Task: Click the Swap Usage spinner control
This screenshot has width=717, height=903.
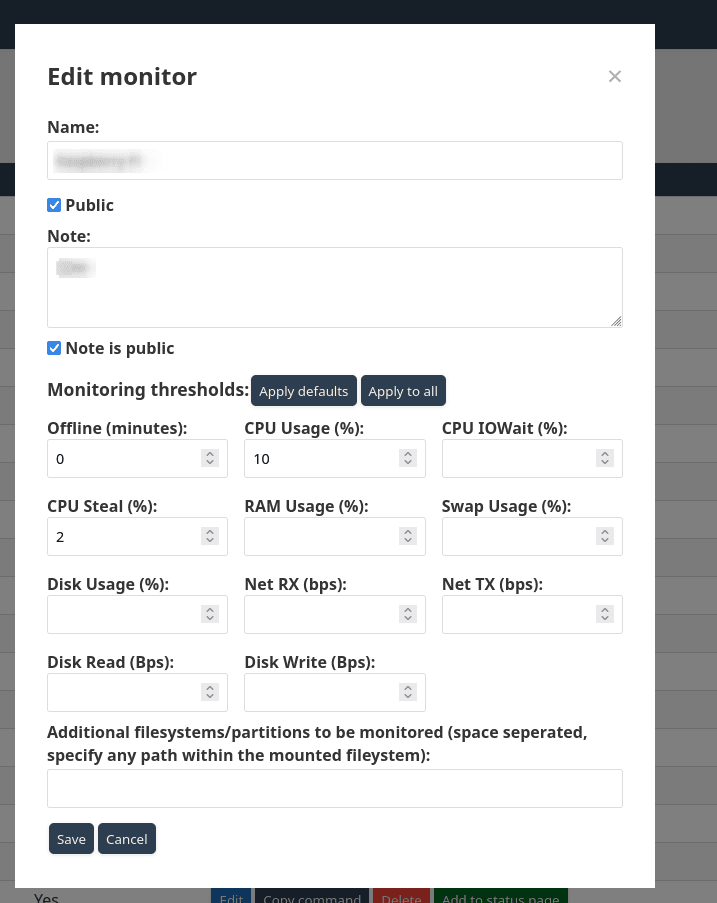Action: coord(605,536)
